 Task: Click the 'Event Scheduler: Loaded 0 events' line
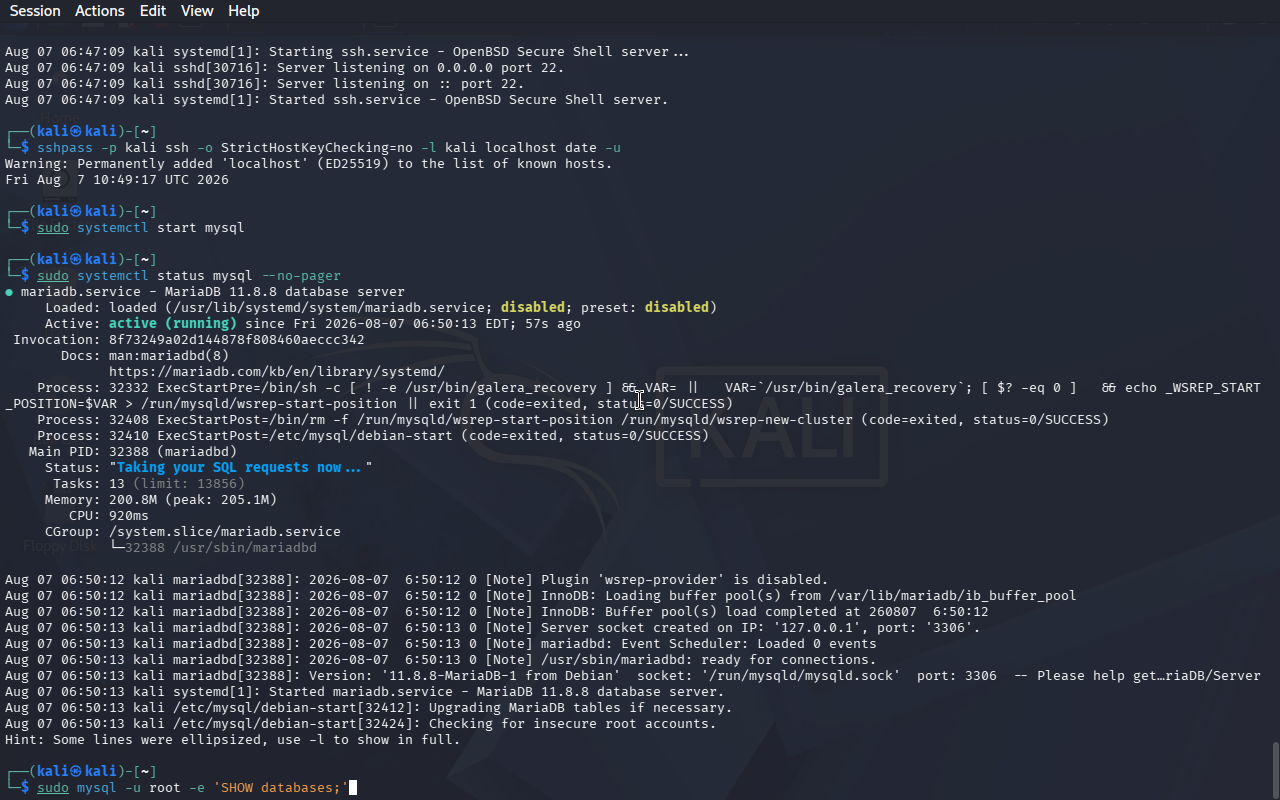pyautogui.click(x=441, y=644)
